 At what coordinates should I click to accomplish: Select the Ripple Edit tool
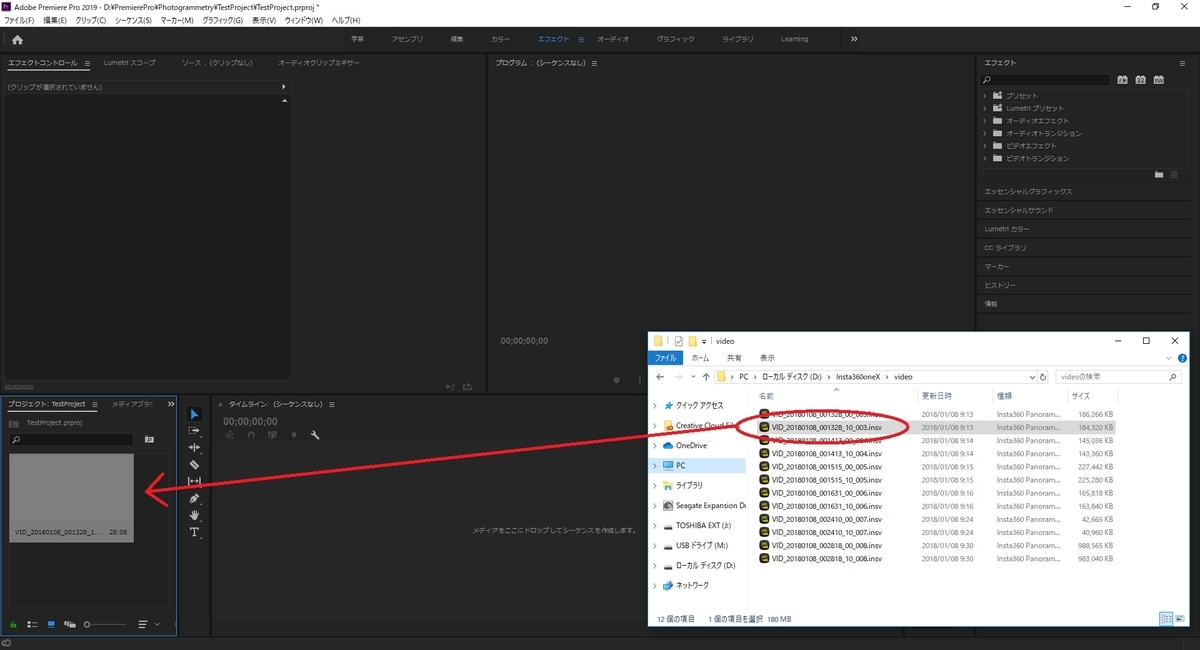(x=195, y=448)
